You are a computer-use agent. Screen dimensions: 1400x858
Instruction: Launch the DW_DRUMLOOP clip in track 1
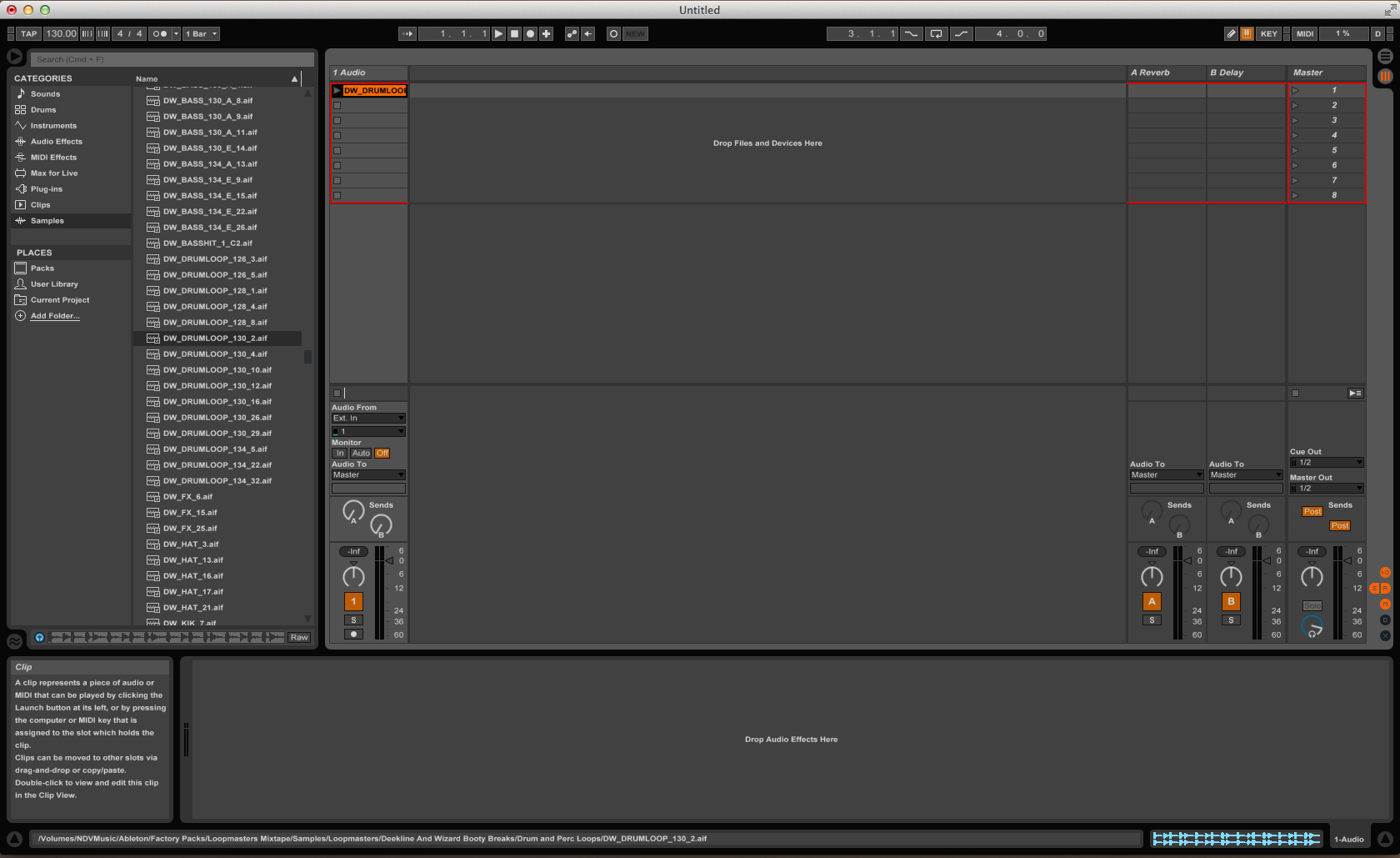(x=337, y=90)
